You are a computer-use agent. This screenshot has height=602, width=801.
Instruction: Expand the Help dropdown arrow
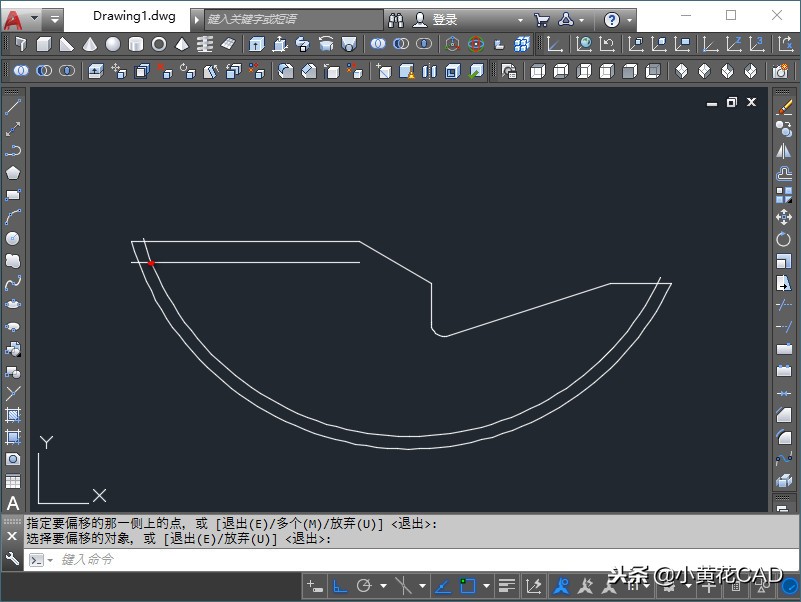pyautogui.click(x=630, y=20)
